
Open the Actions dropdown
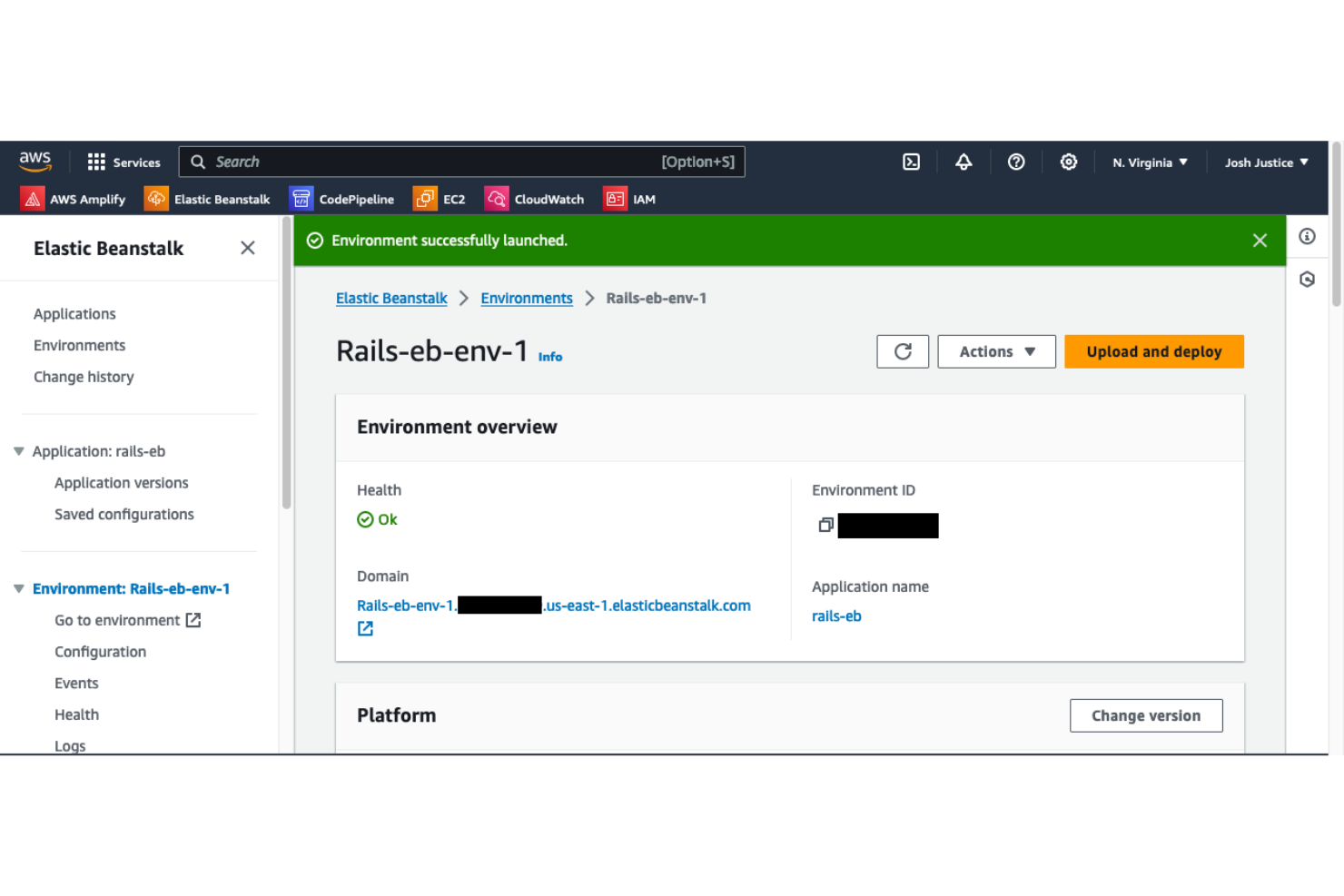coord(996,351)
